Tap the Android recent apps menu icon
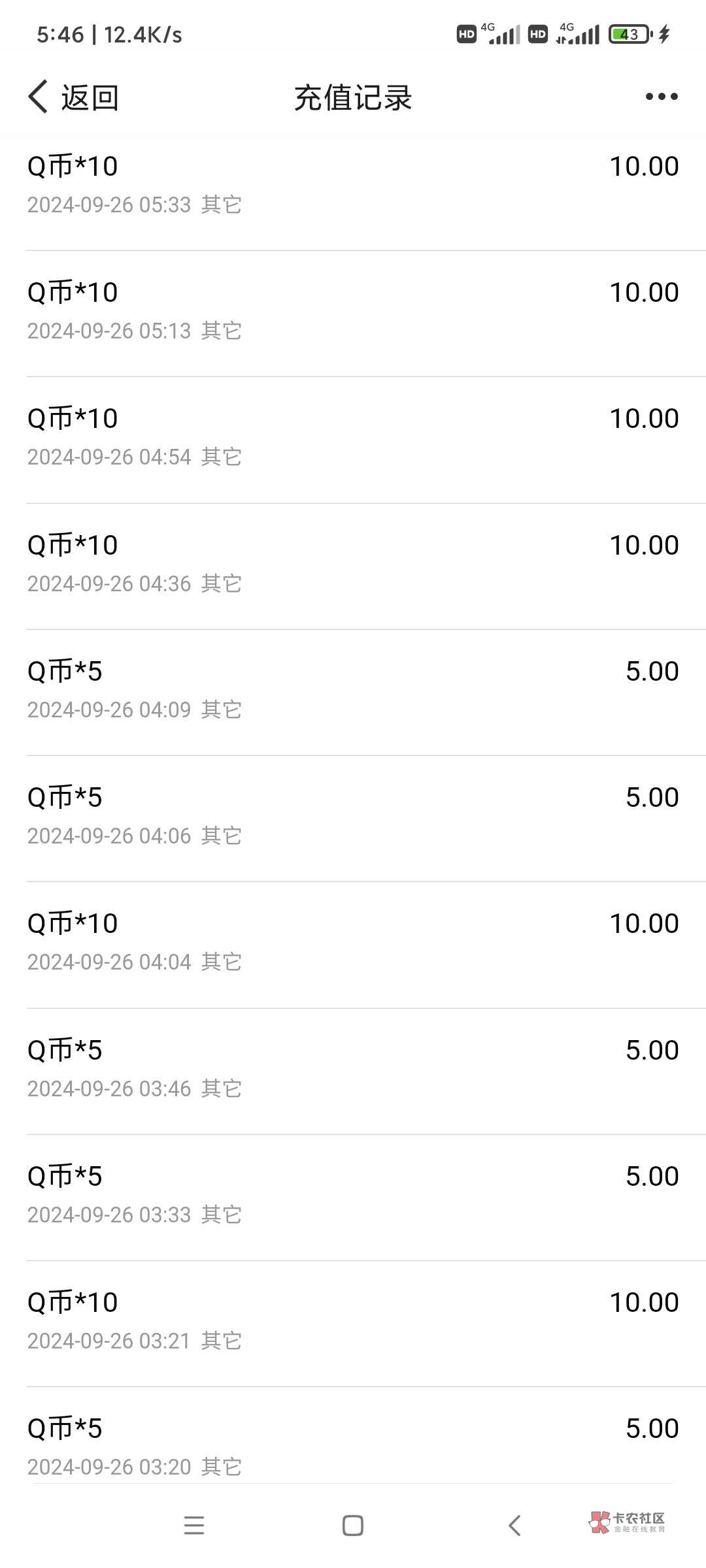The image size is (706, 1568). [x=193, y=1525]
